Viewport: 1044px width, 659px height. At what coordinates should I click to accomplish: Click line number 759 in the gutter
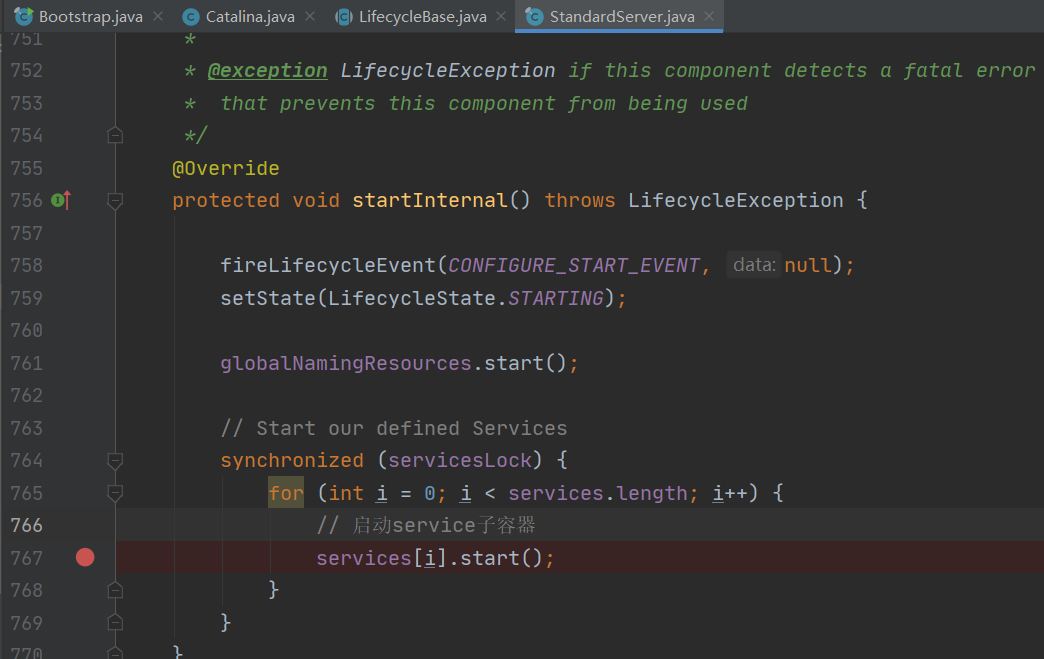[x=27, y=298]
